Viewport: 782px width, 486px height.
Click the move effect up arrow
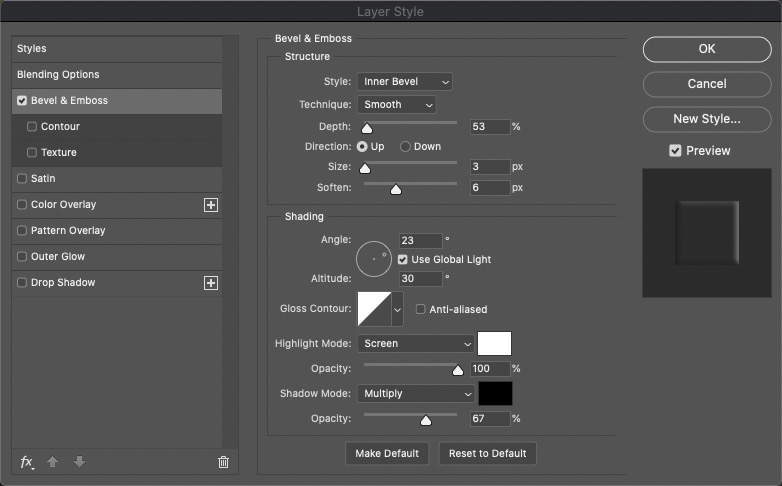tap(52, 462)
